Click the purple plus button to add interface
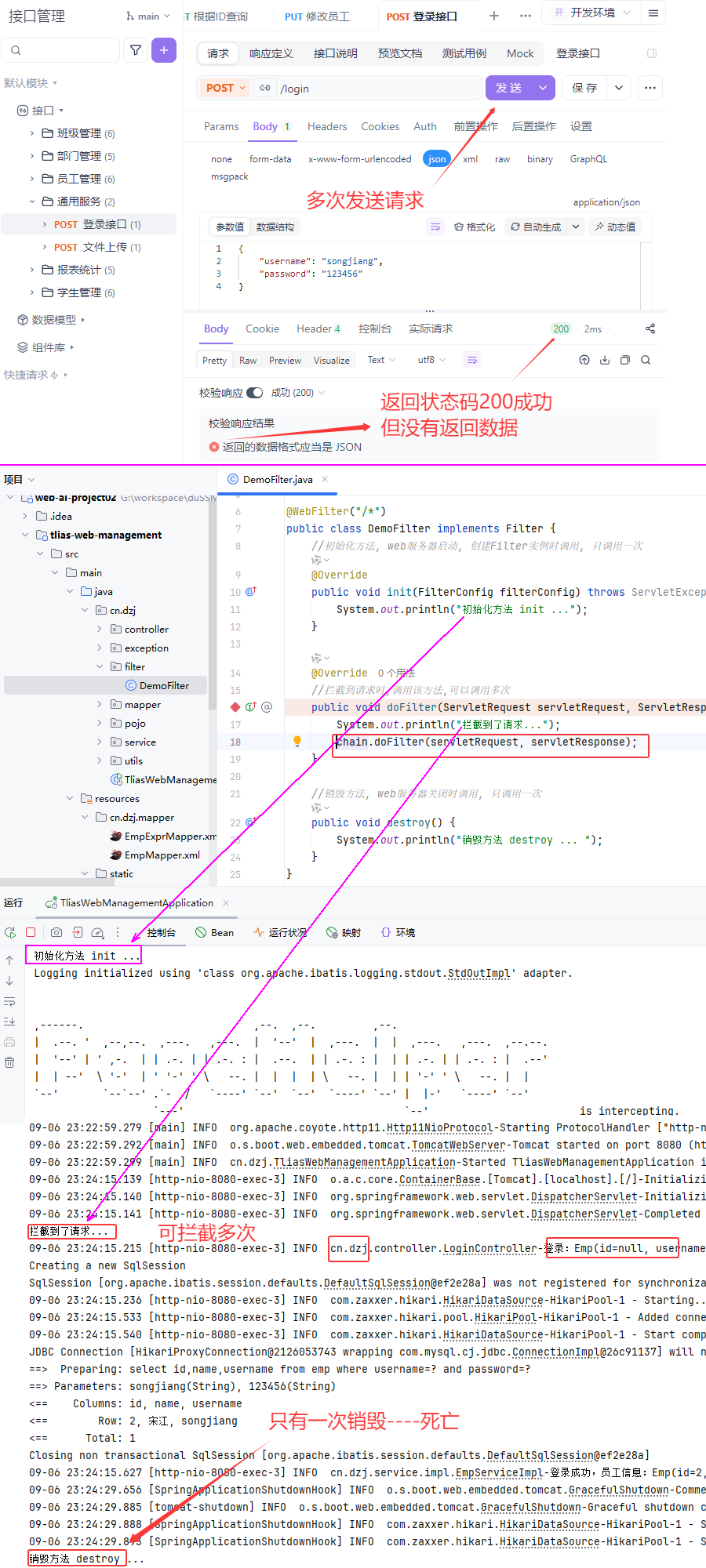706x1568 pixels. 163,50
